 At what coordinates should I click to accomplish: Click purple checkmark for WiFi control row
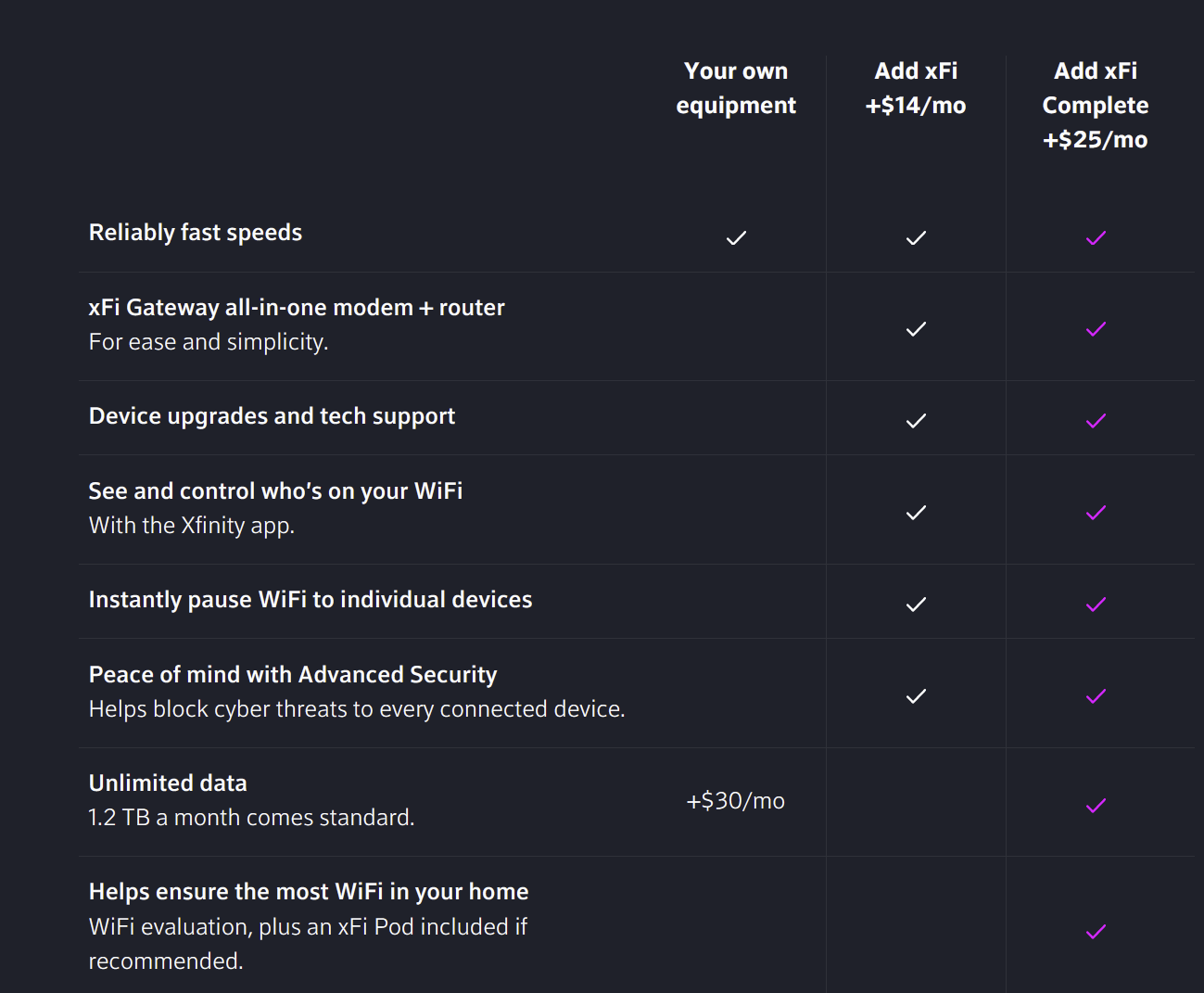[1096, 513]
